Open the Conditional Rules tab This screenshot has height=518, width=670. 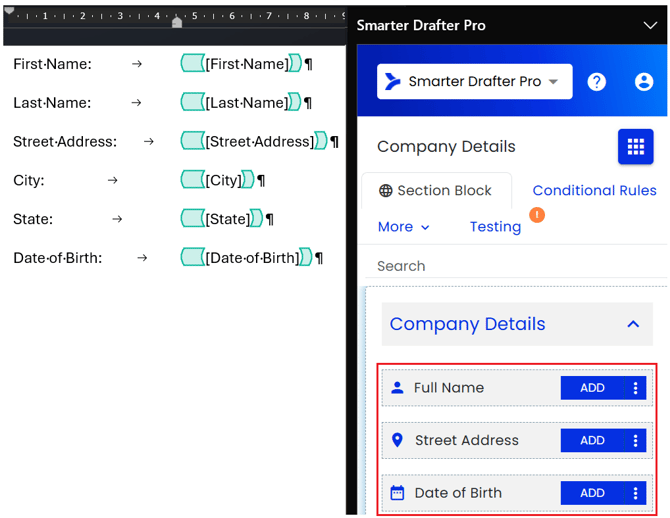(594, 190)
